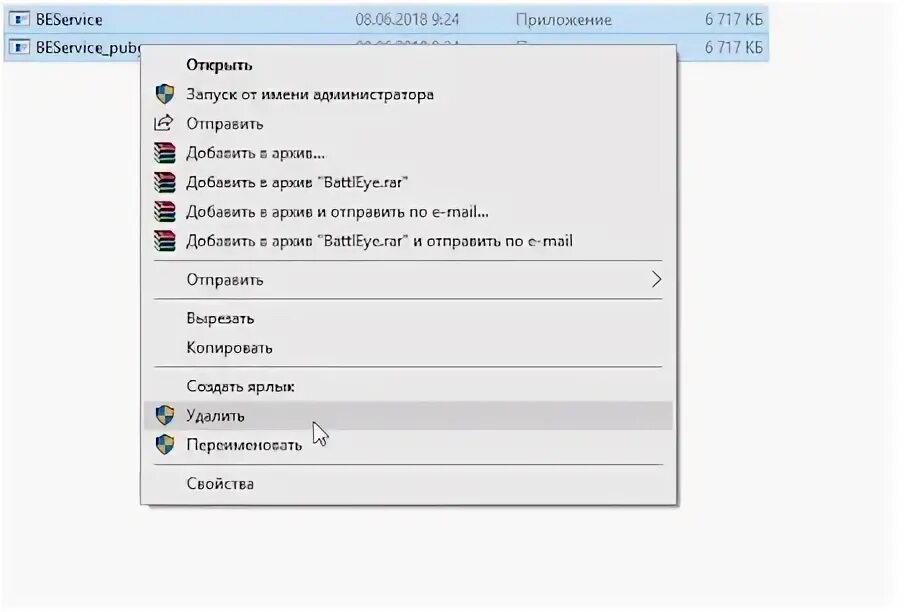Choose Переименовать menu item
The image size is (904, 612).
coord(244,445)
